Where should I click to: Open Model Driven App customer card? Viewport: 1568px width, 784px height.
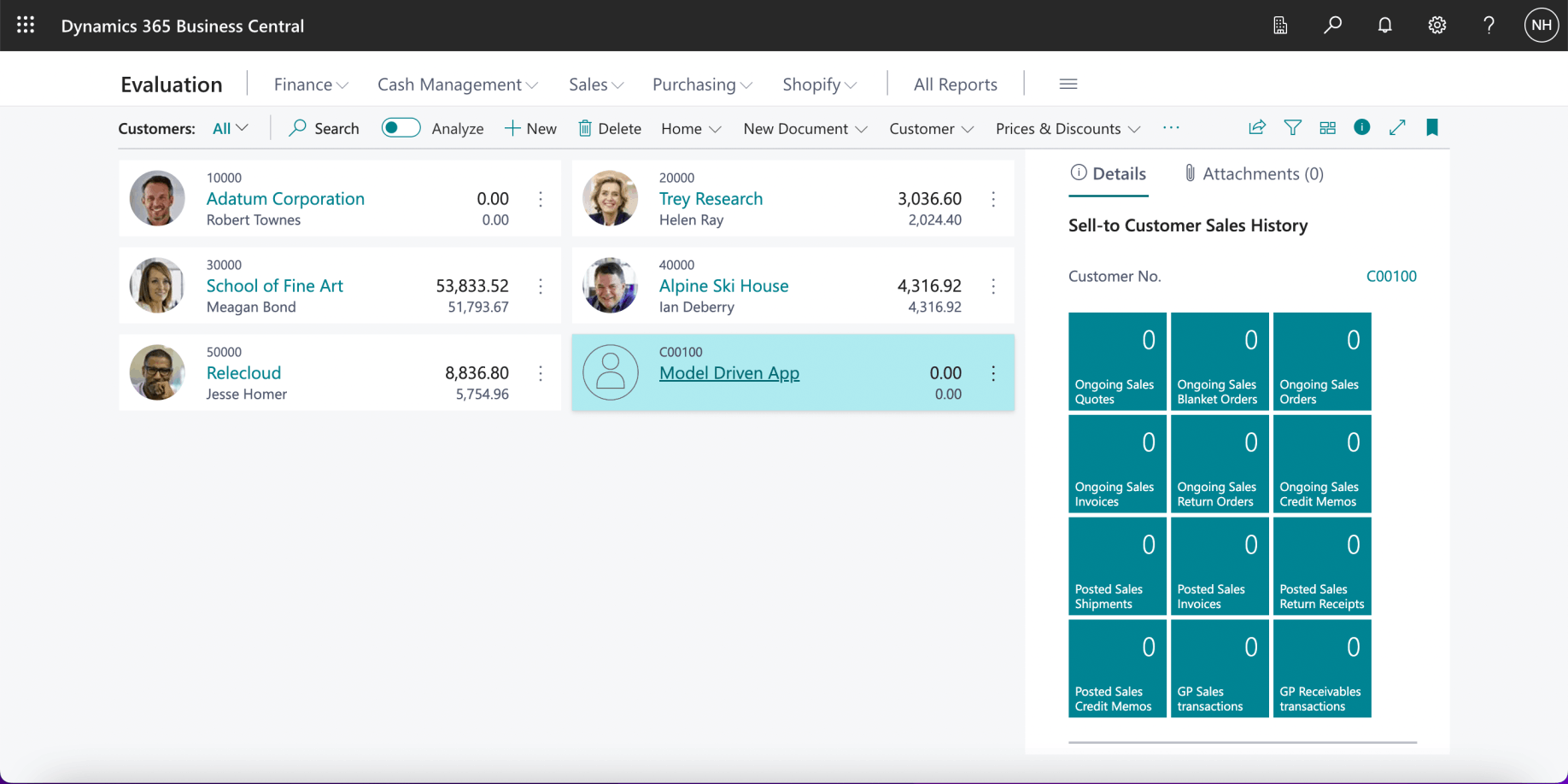(729, 373)
